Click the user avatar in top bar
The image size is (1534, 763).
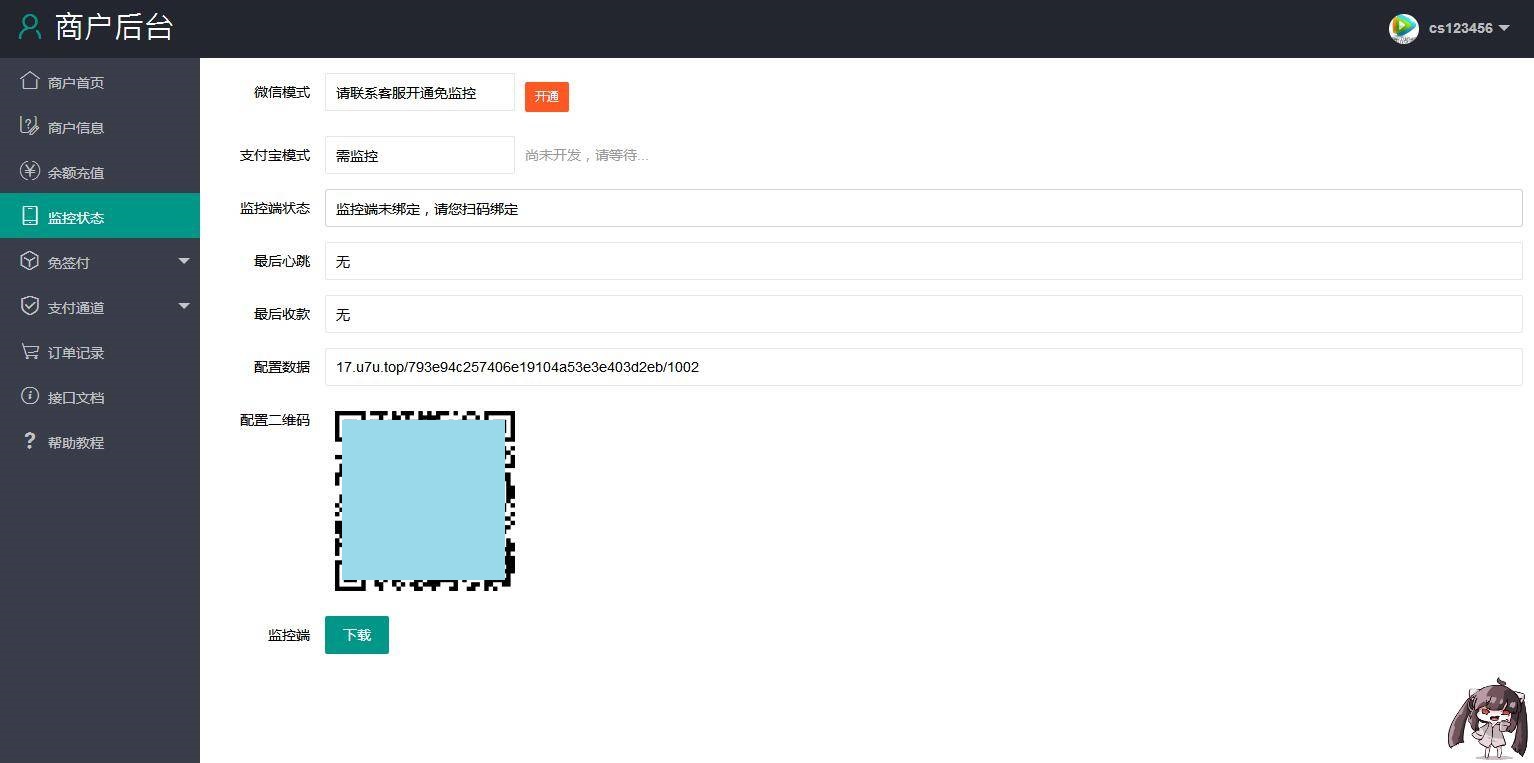coord(1404,28)
